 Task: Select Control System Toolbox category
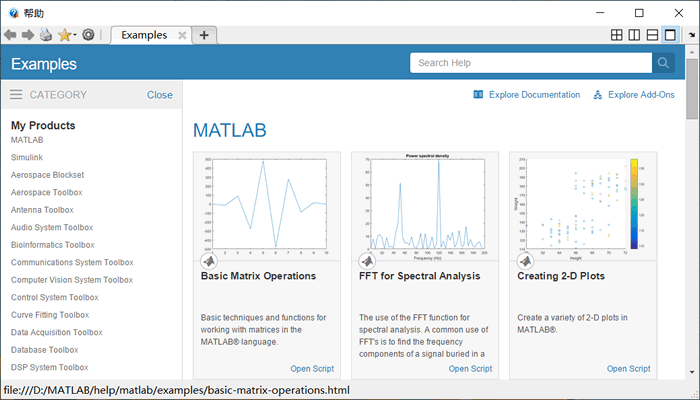tap(54, 297)
